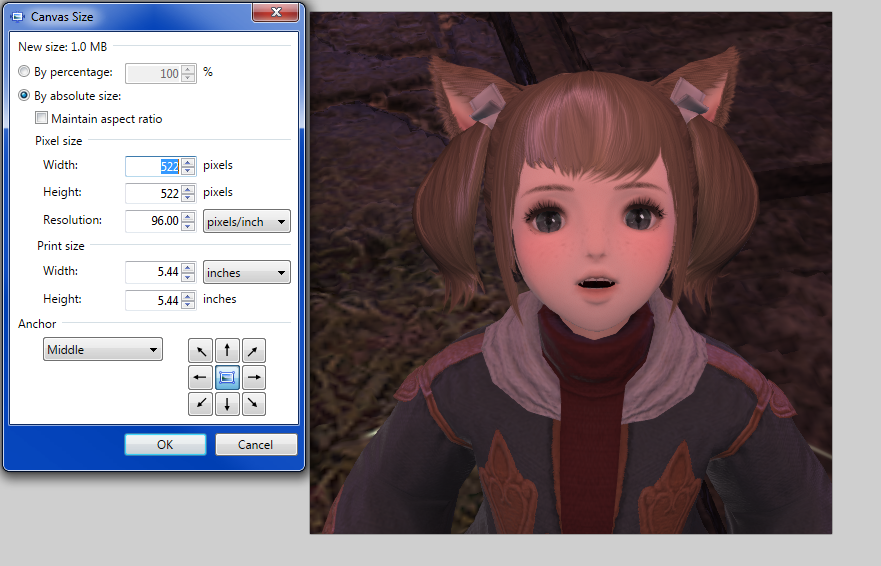Viewport: 881px width, 566px height.
Task: Set anchor to right arrow
Action: tap(253, 377)
